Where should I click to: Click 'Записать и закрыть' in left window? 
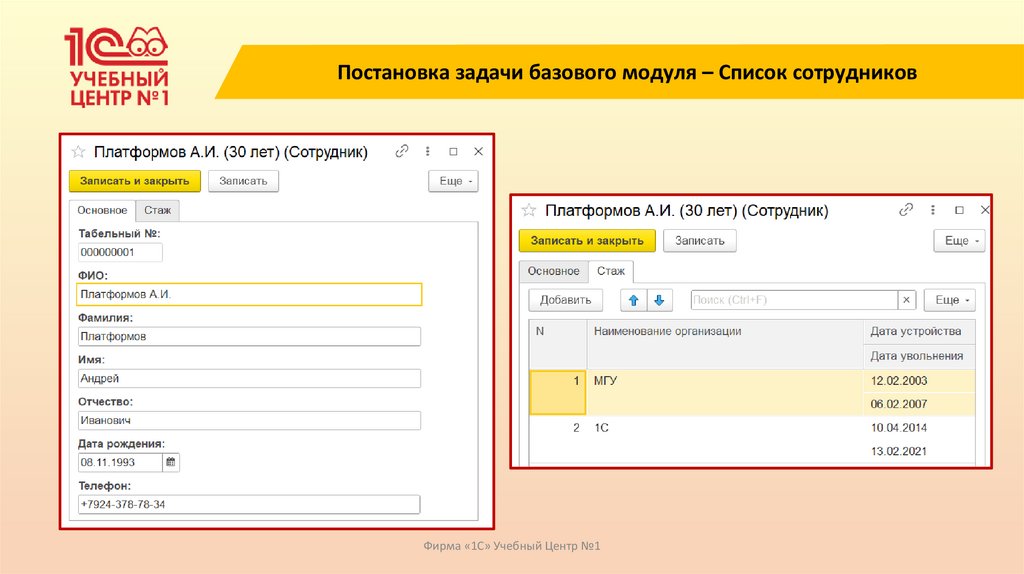coord(135,181)
